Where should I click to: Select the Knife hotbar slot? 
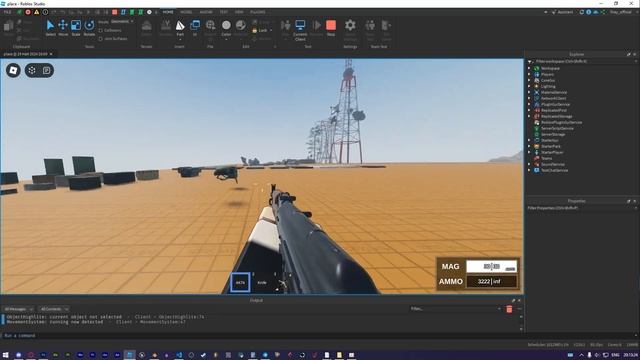coord(262,282)
